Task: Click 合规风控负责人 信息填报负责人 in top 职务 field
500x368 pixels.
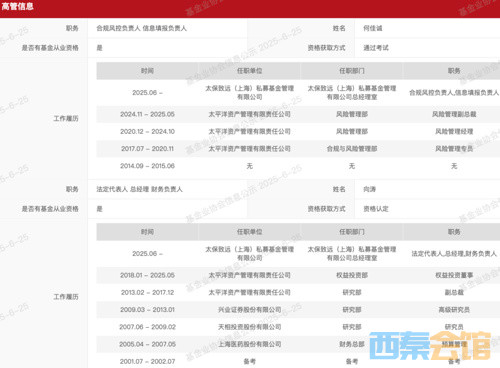Action: click(x=141, y=28)
